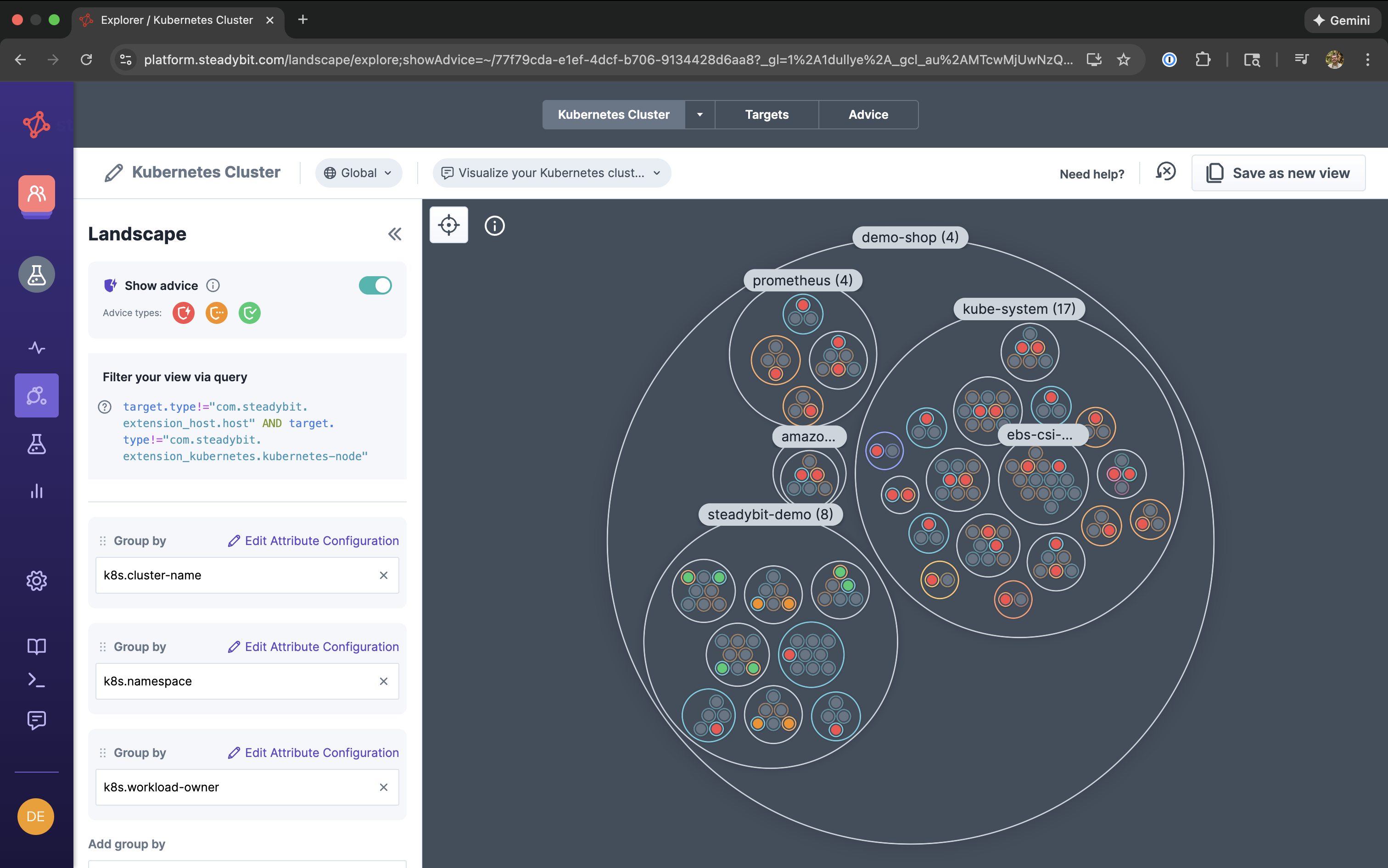Screen dimensions: 1388x868
Task: Open the documentation book icon in sidebar
Action: [x=36, y=646]
